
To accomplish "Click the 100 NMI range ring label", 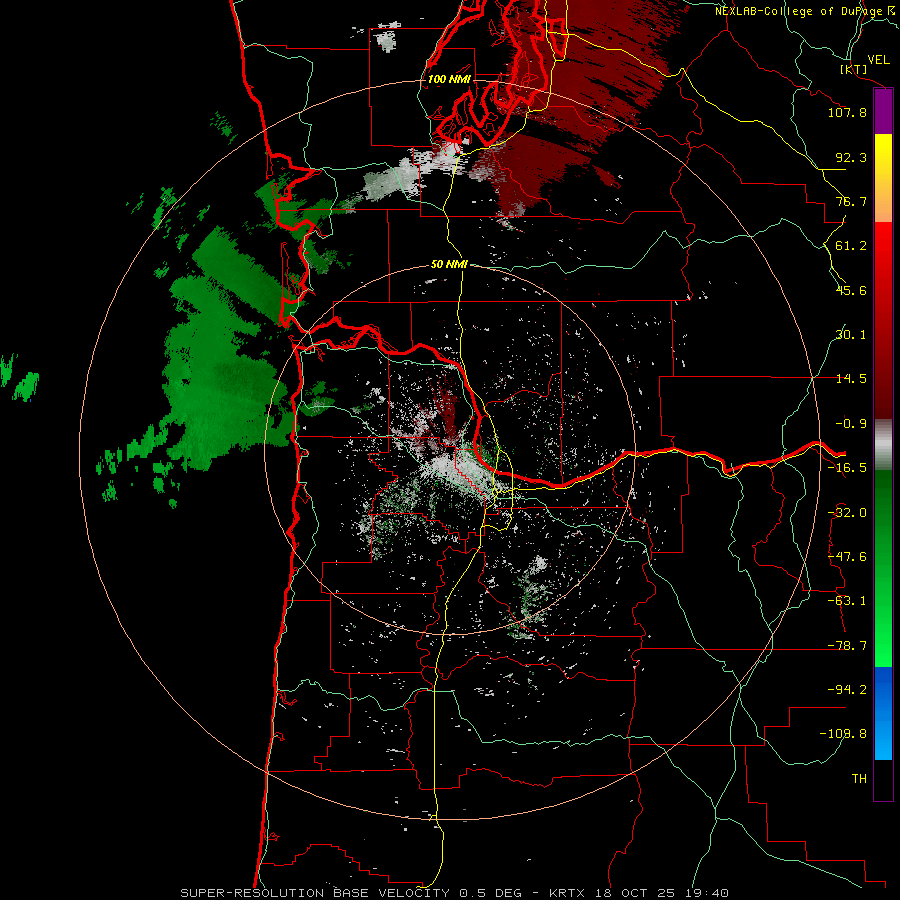I will (449, 79).
